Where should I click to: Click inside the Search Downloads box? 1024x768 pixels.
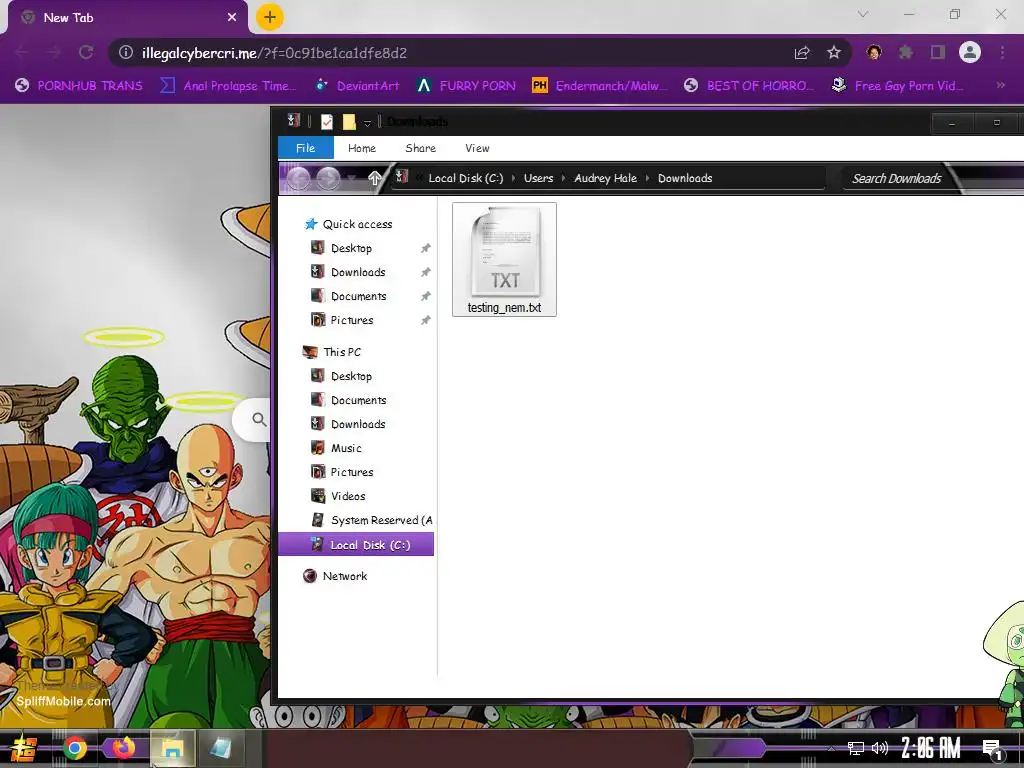pos(896,178)
